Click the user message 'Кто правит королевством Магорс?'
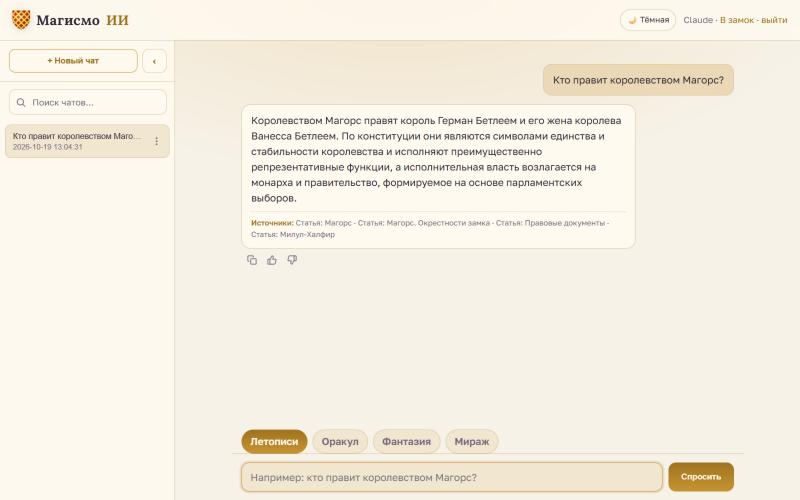 tap(638, 80)
